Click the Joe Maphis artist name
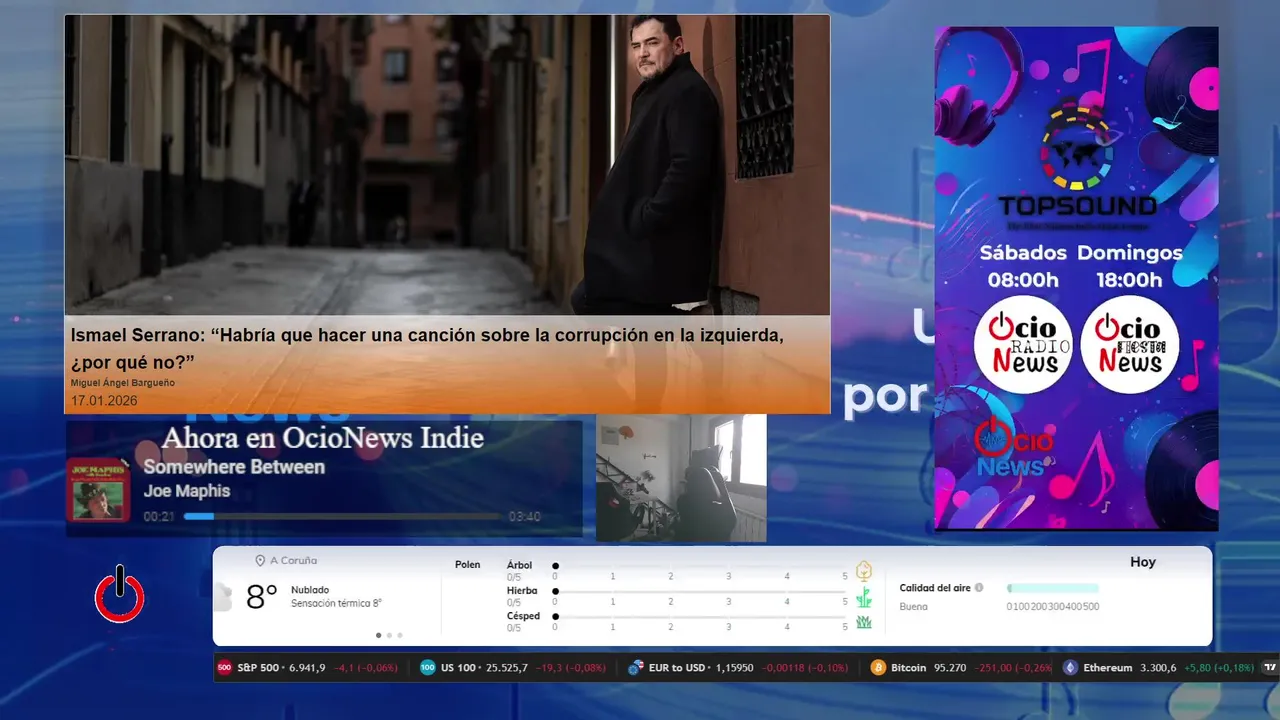Image resolution: width=1280 pixels, height=720 pixels. pos(187,491)
